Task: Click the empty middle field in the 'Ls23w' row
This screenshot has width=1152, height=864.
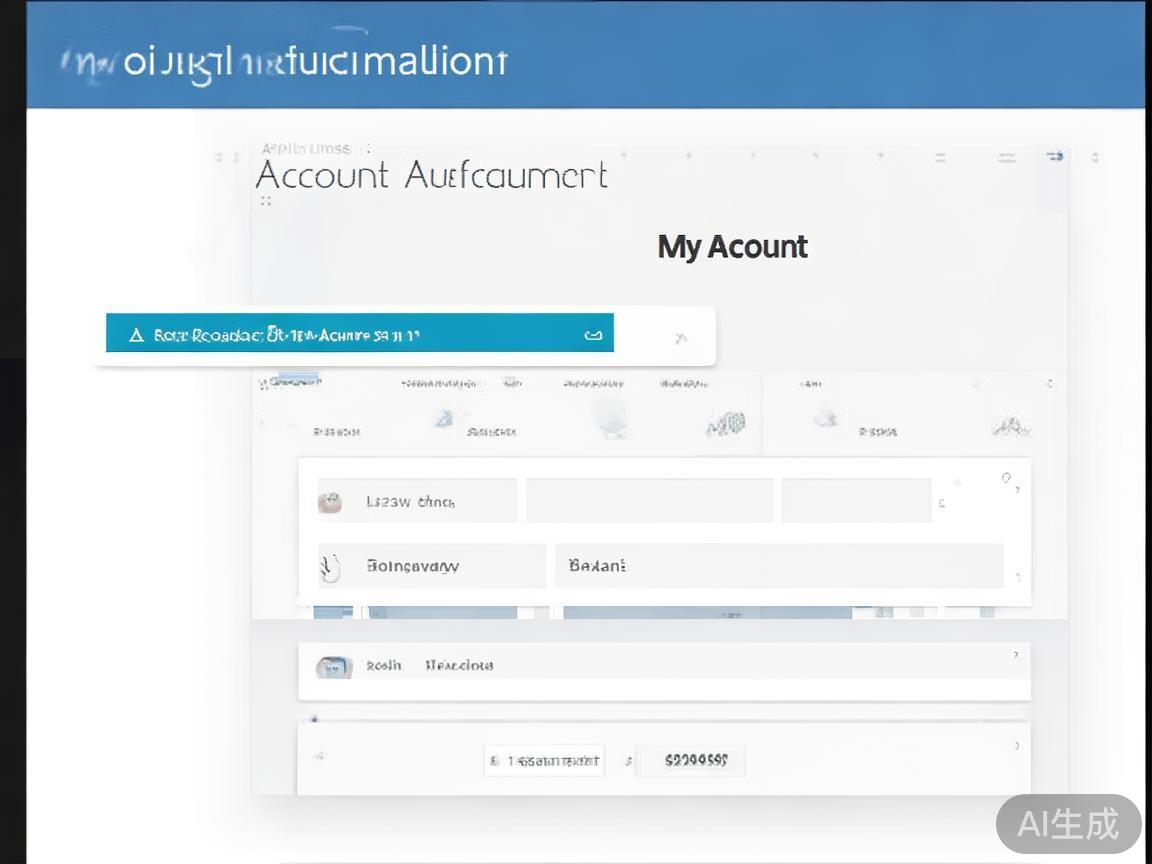Action: [x=649, y=501]
